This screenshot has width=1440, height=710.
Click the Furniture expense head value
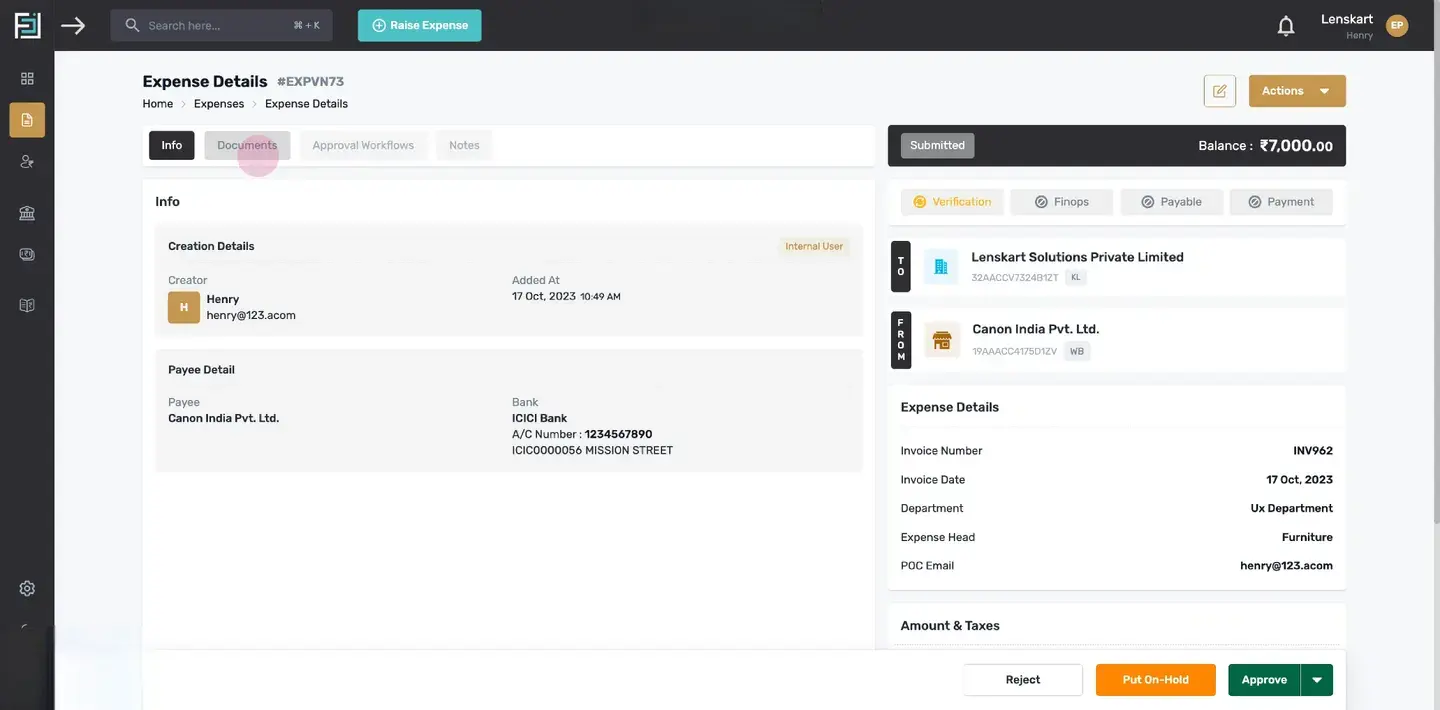click(x=1307, y=538)
